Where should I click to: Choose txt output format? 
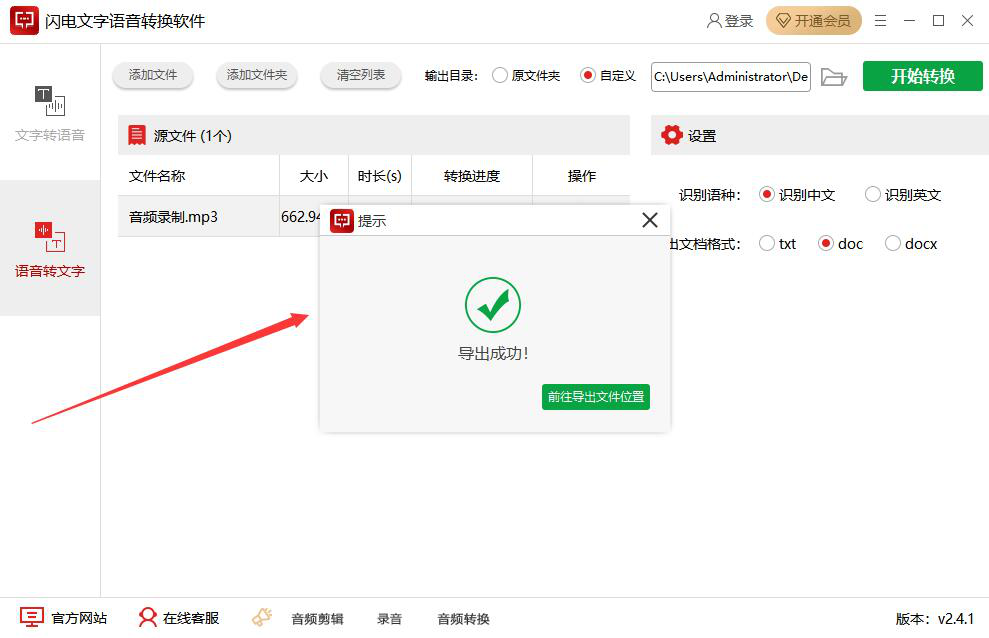coord(777,243)
